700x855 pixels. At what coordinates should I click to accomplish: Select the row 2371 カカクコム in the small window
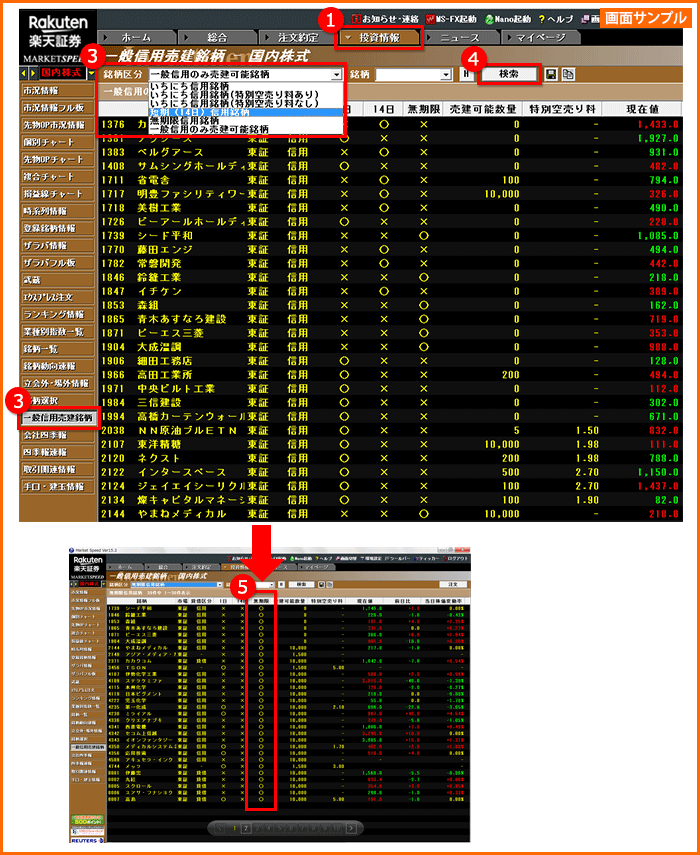288,660
